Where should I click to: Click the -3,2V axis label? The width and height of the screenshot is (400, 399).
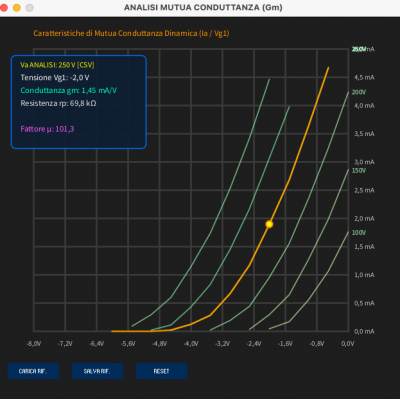(222, 344)
